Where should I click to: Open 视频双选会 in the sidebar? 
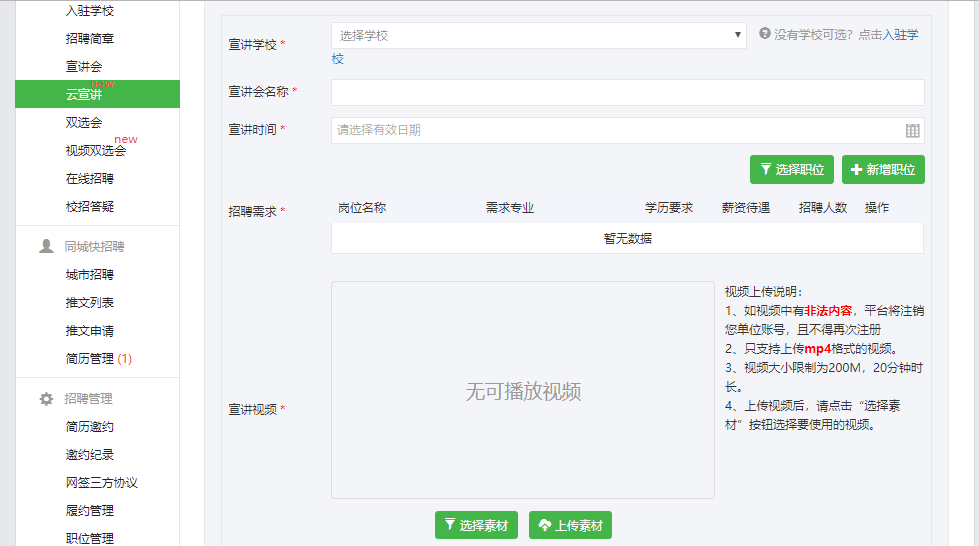click(x=95, y=150)
